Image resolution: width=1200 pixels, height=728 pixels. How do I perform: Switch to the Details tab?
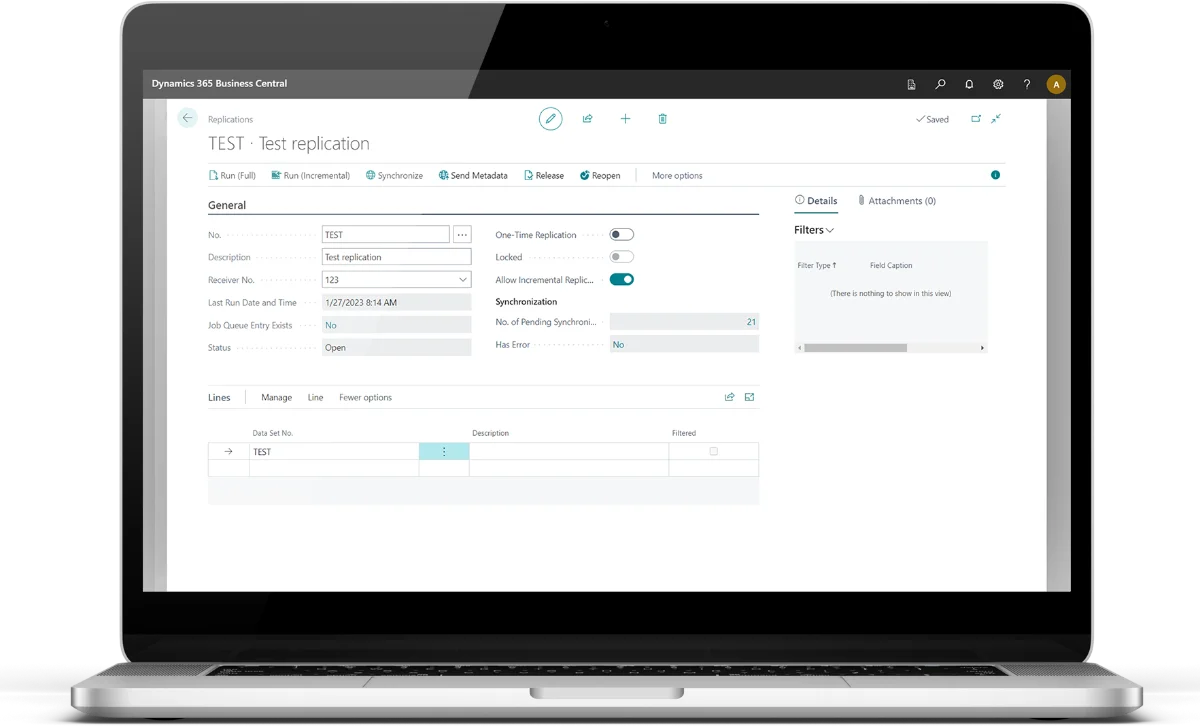click(x=816, y=201)
